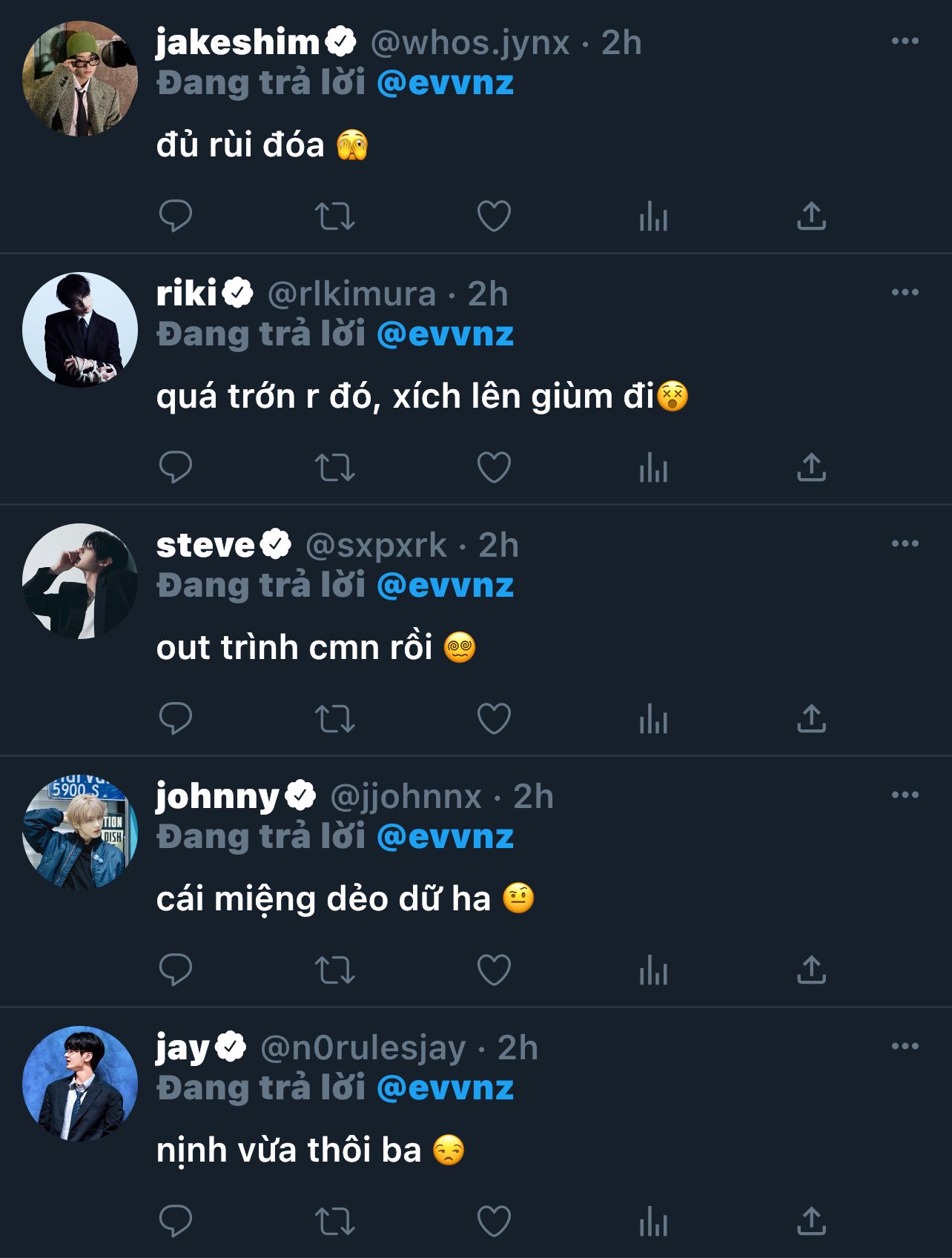Viewport: 952px width, 1258px height.
Task: Reply to jay's tweet
Action: (176, 1222)
